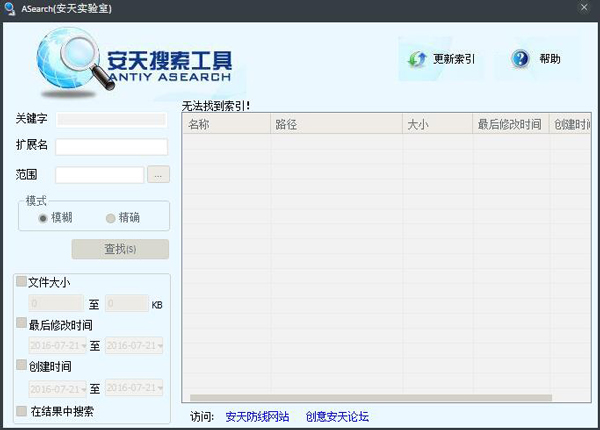Screen dimensions: 600x430
Task: Click the 创建时间 column header
Action: point(570,124)
